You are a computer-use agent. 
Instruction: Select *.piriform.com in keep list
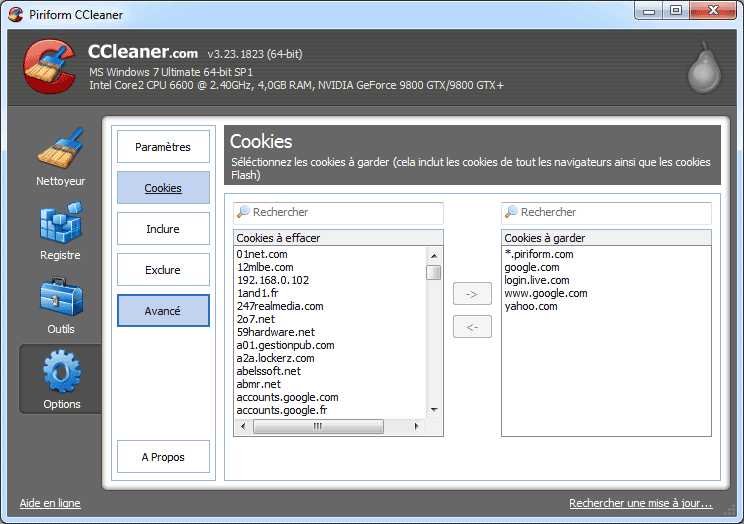[x=539, y=254]
